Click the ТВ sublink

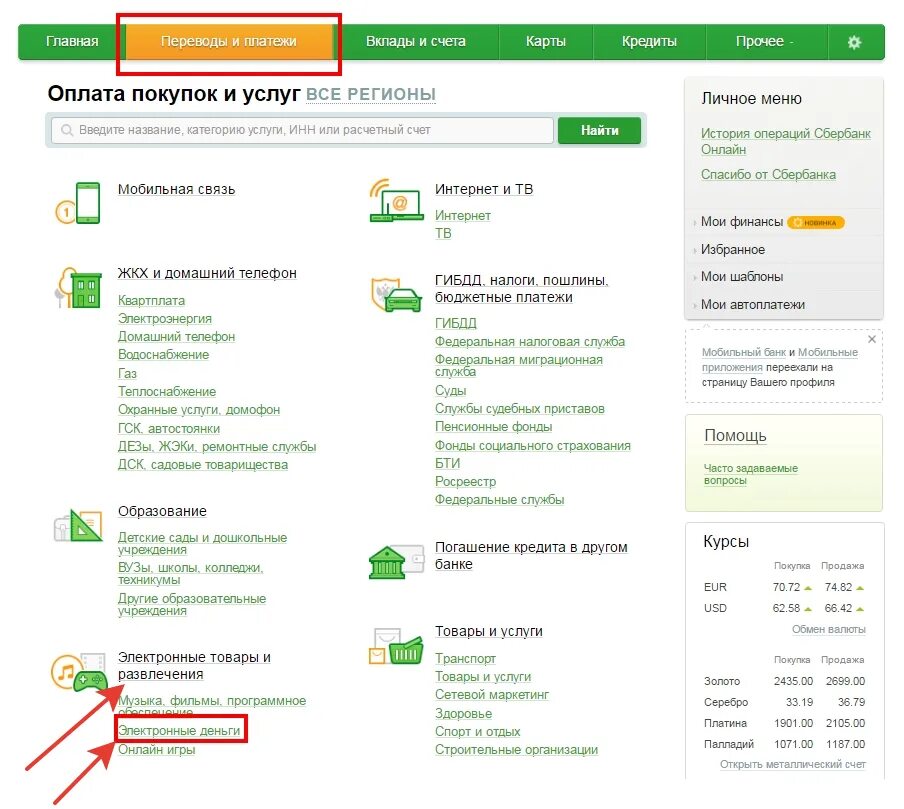pos(443,234)
